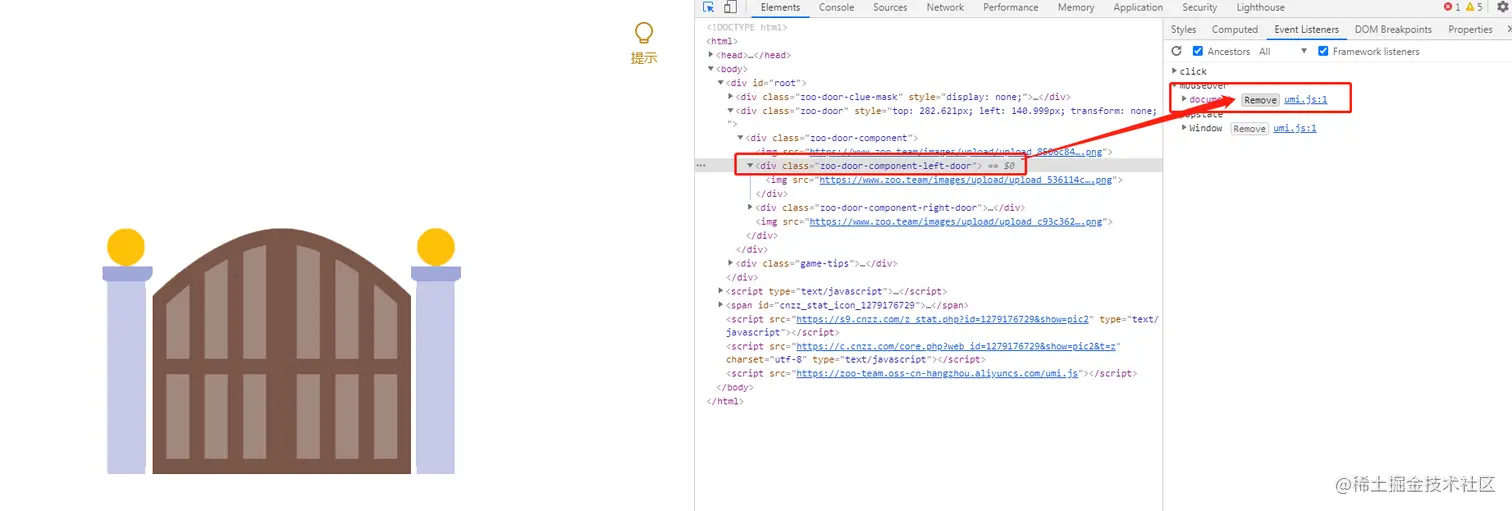Select the inspect element picker icon
This screenshot has height=511, width=1512.
[709, 7]
